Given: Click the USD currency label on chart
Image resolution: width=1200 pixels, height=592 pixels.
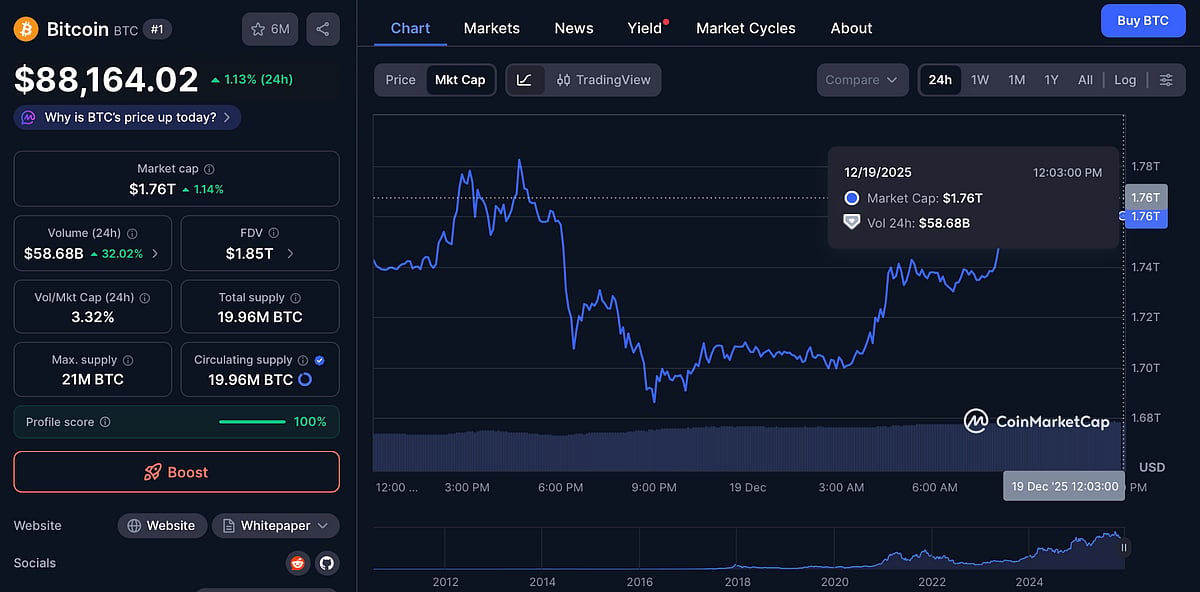Looking at the screenshot, I should point(1152,467).
